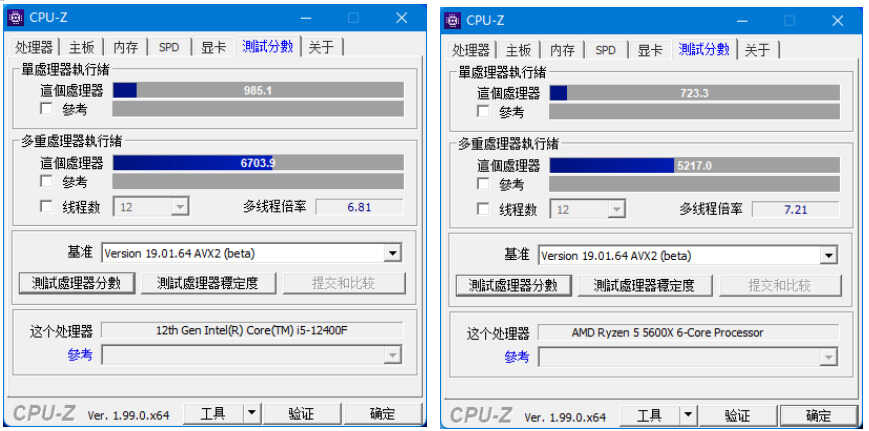This screenshot has width=869, height=431.
Task: Click 工具 button in Ryzen 5600X window
Action: tap(650, 415)
